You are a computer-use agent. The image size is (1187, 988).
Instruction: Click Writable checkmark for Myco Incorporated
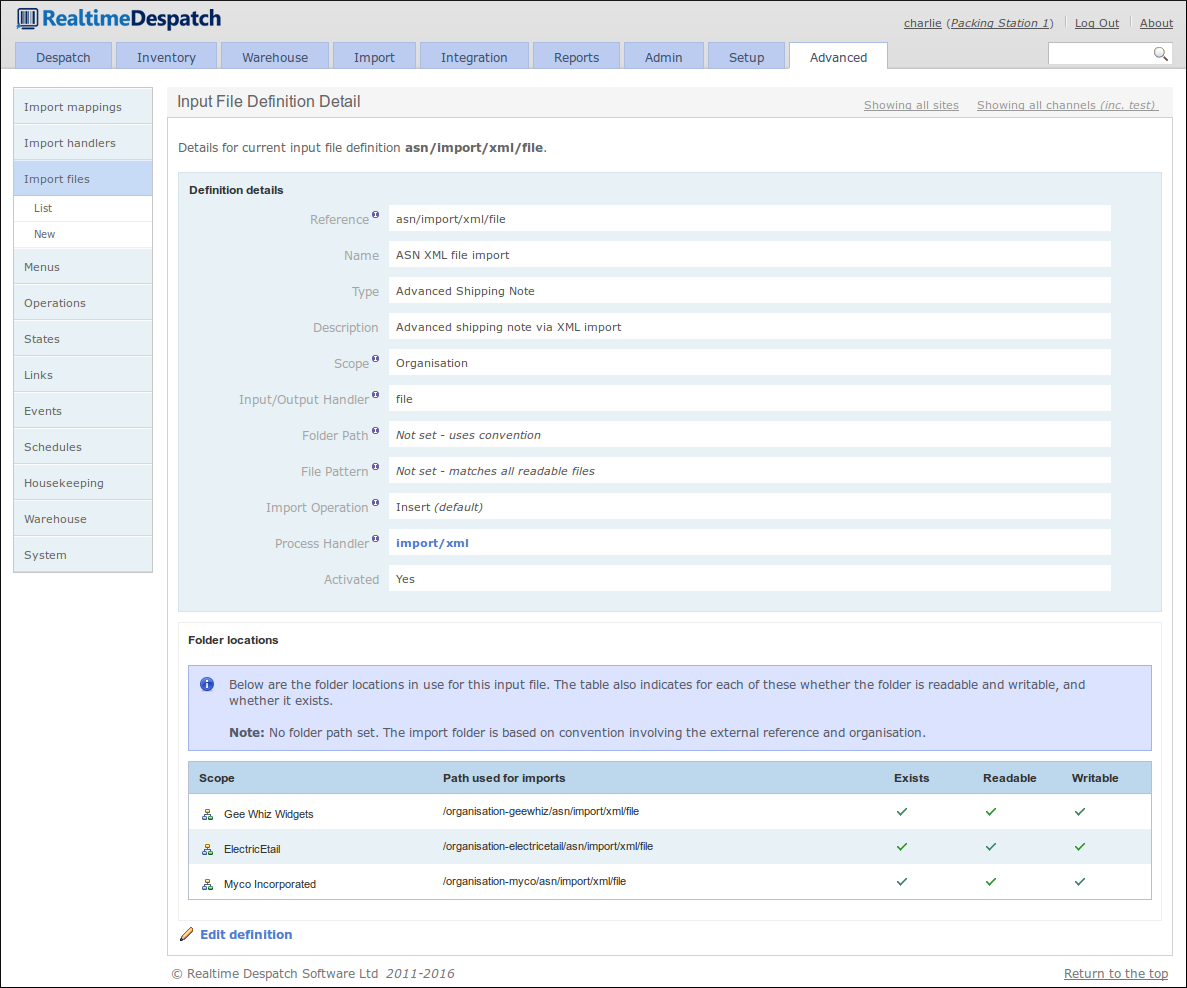[x=1080, y=881]
